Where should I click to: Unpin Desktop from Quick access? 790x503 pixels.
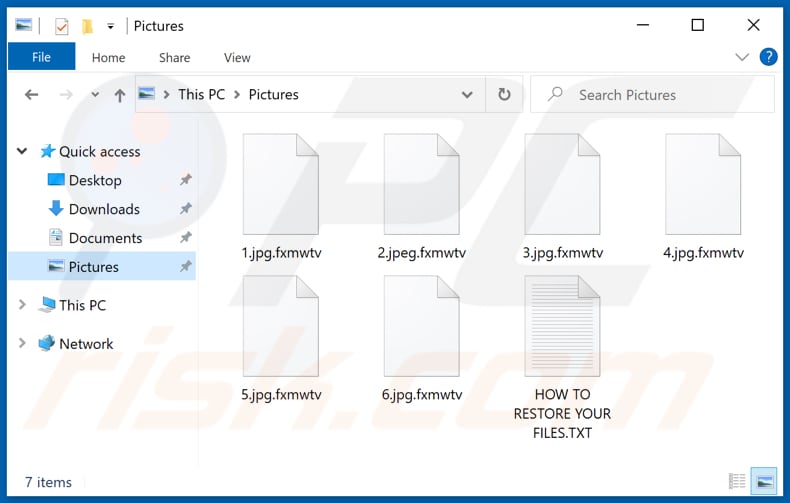185,181
